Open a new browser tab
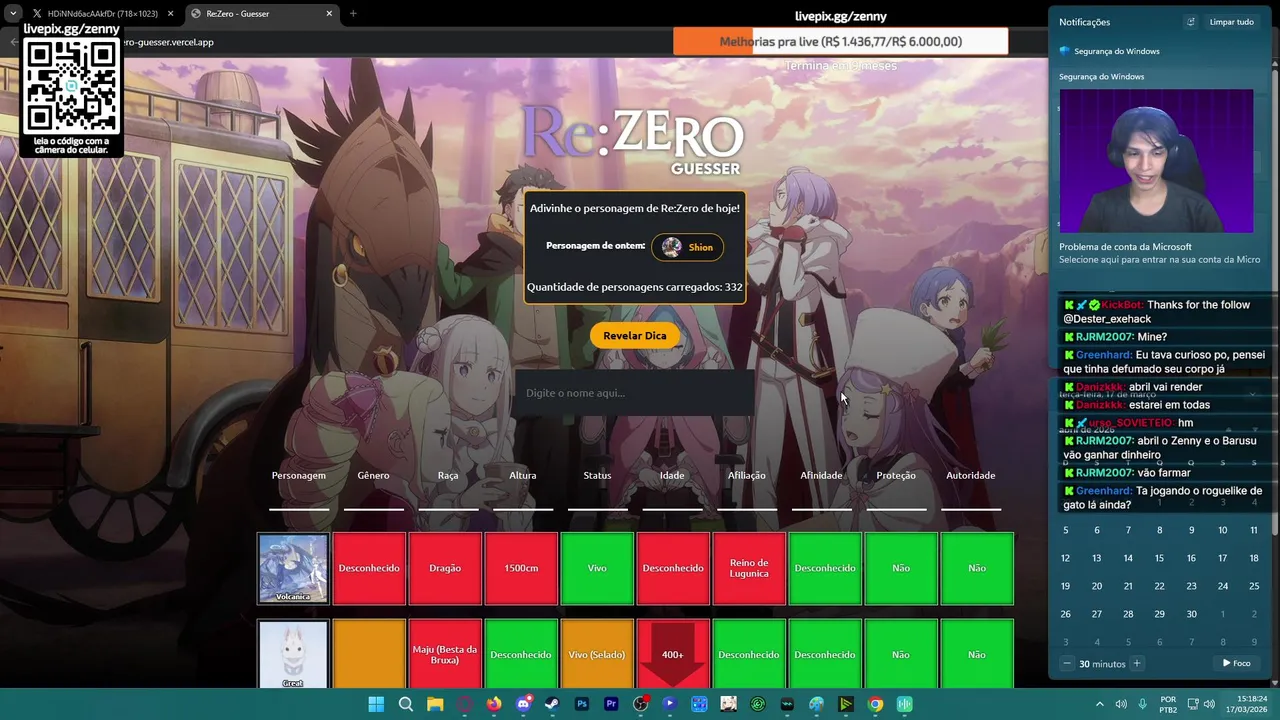This screenshot has height=720, width=1280. pyautogui.click(x=353, y=14)
